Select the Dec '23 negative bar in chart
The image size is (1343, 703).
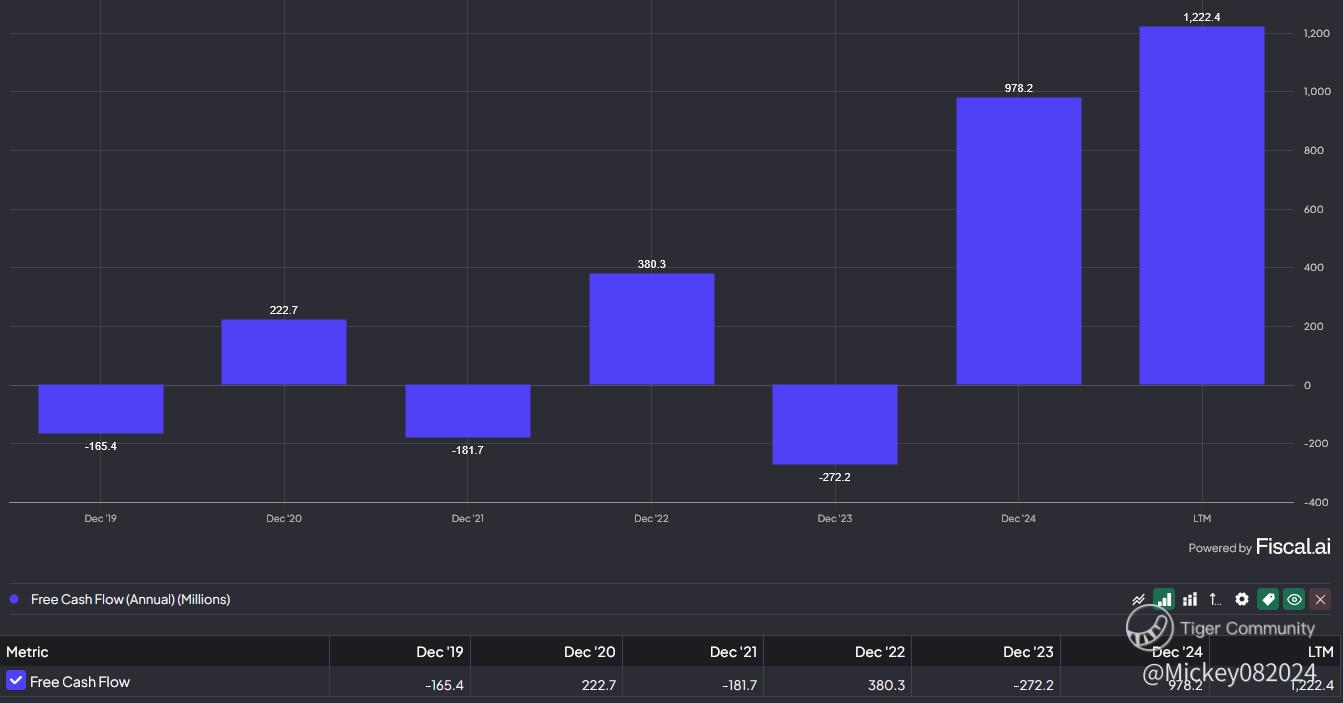pos(835,425)
